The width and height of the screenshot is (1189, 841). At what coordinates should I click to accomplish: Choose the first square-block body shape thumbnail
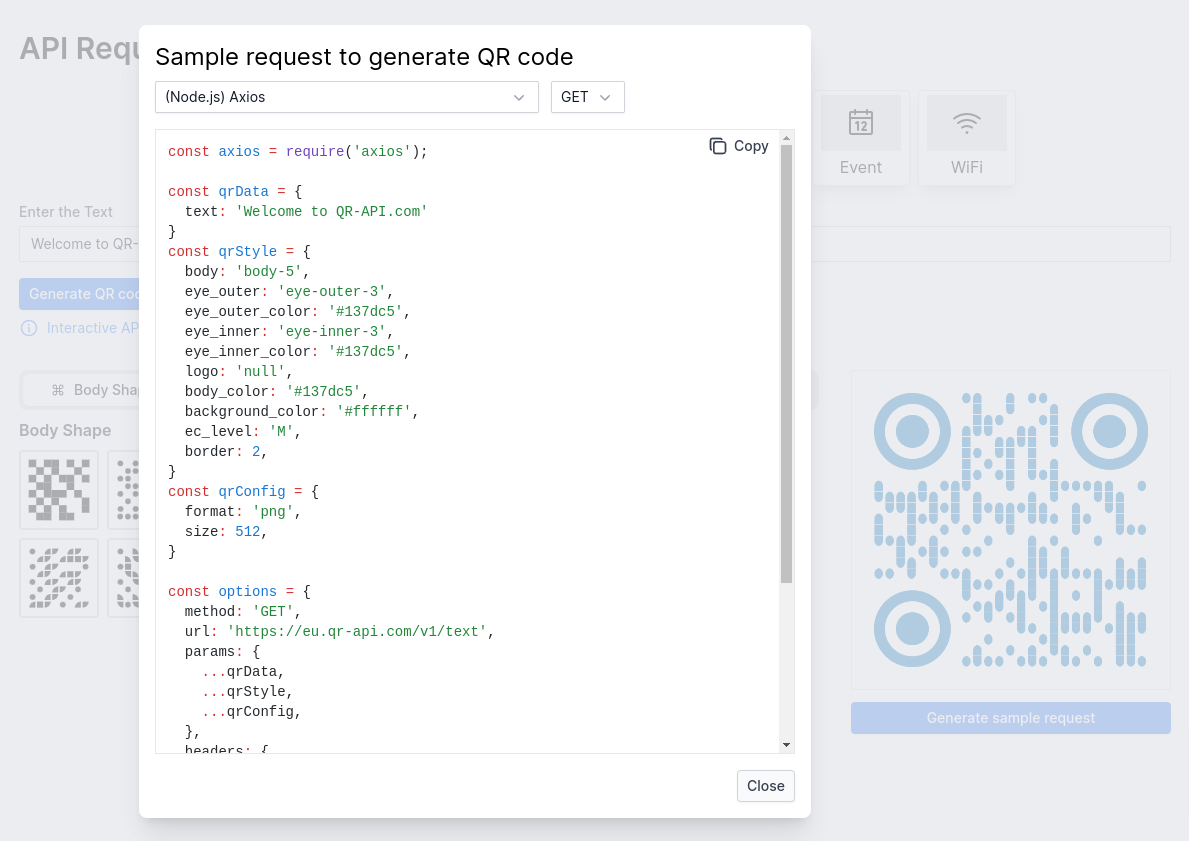click(59, 490)
